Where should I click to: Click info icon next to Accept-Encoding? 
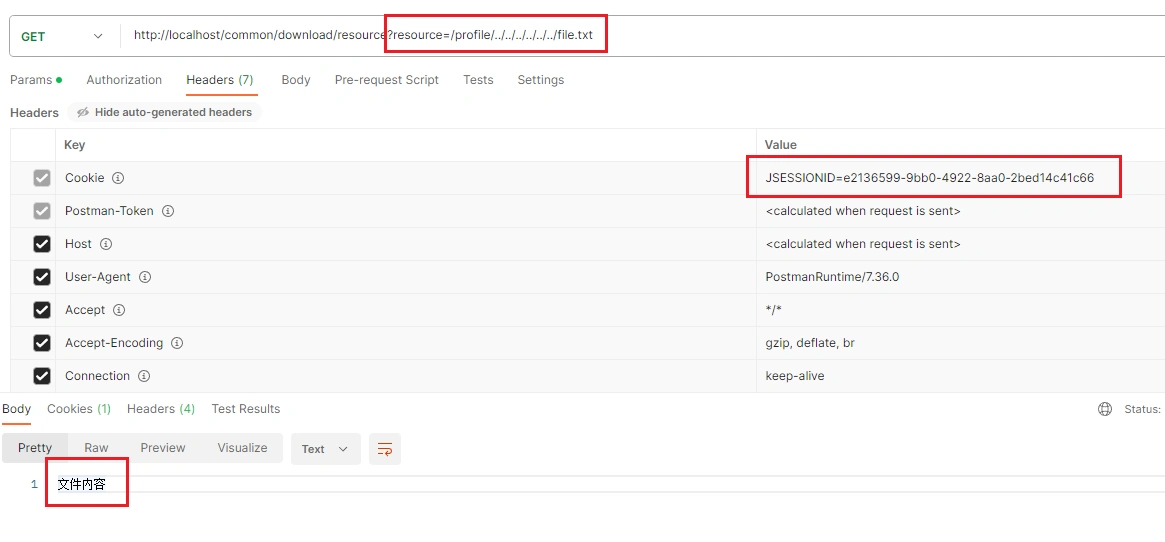[x=177, y=343]
